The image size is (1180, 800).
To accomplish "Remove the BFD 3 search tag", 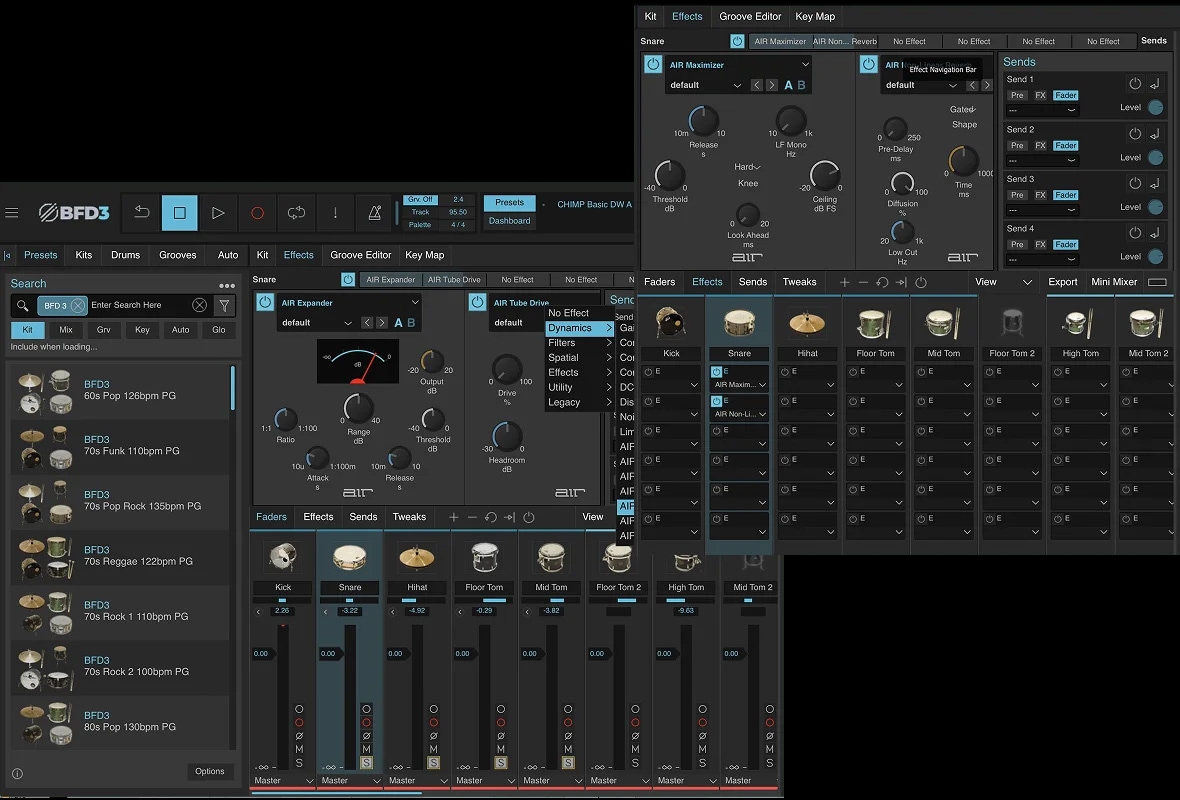I will click(x=78, y=306).
